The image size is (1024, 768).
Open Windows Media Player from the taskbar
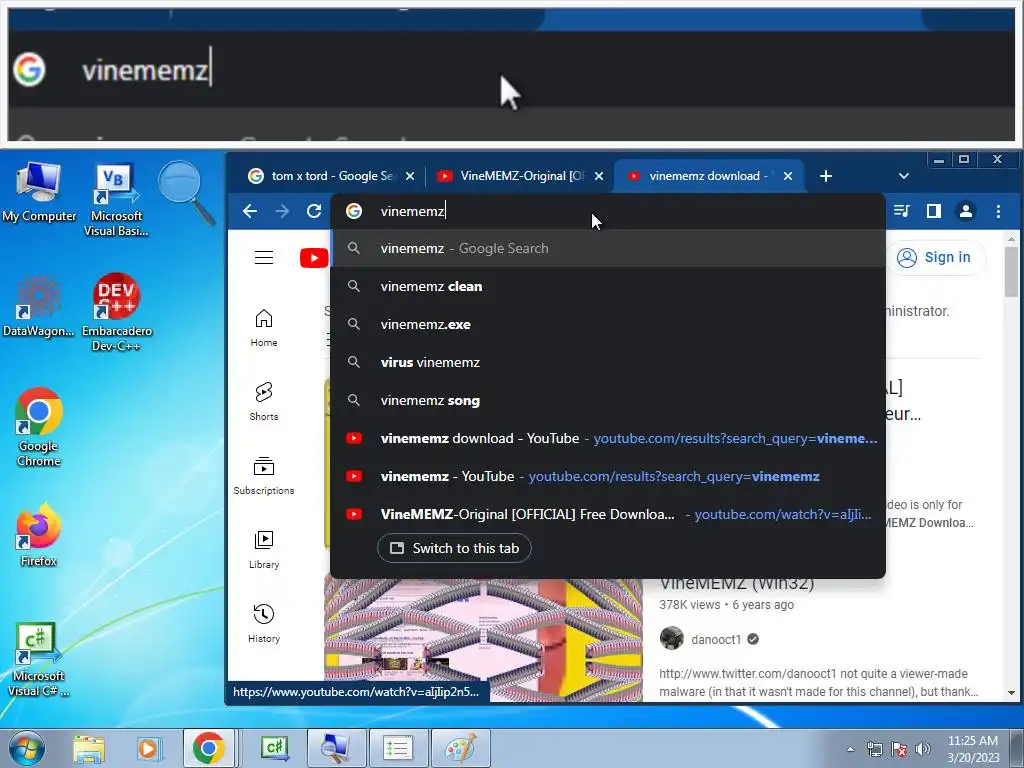[x=149, y=748]
